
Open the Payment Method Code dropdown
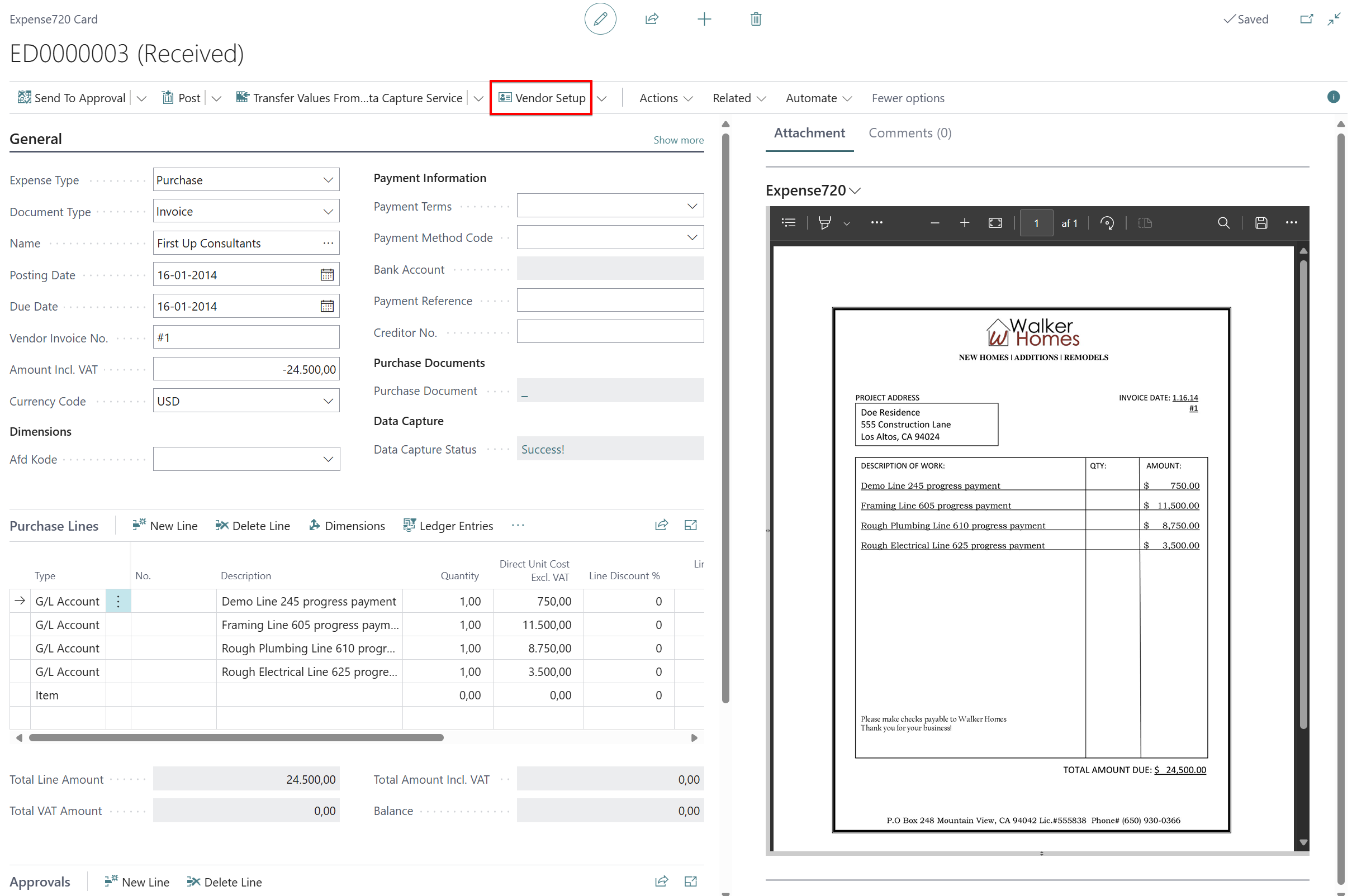692,237
